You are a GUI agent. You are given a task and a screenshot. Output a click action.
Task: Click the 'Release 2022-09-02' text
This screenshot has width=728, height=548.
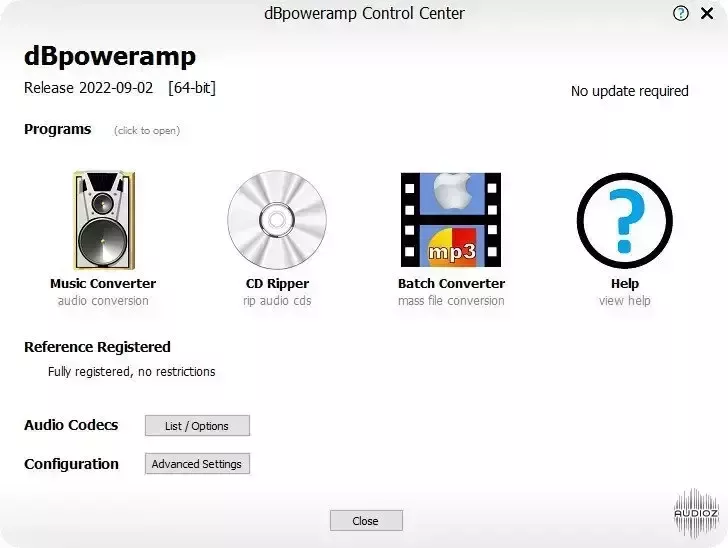88,88
